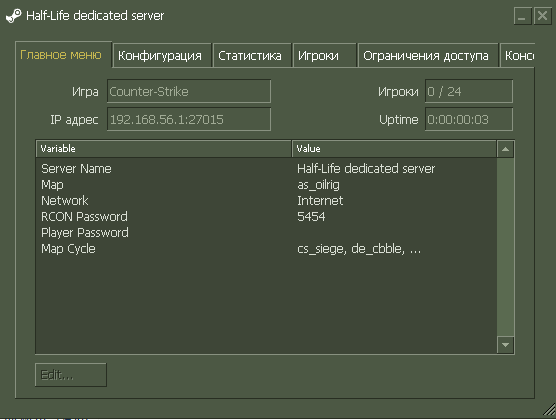The image size is (556, 420).
Task: Open the partially visible Консоль tab
Action: [517, 56]
